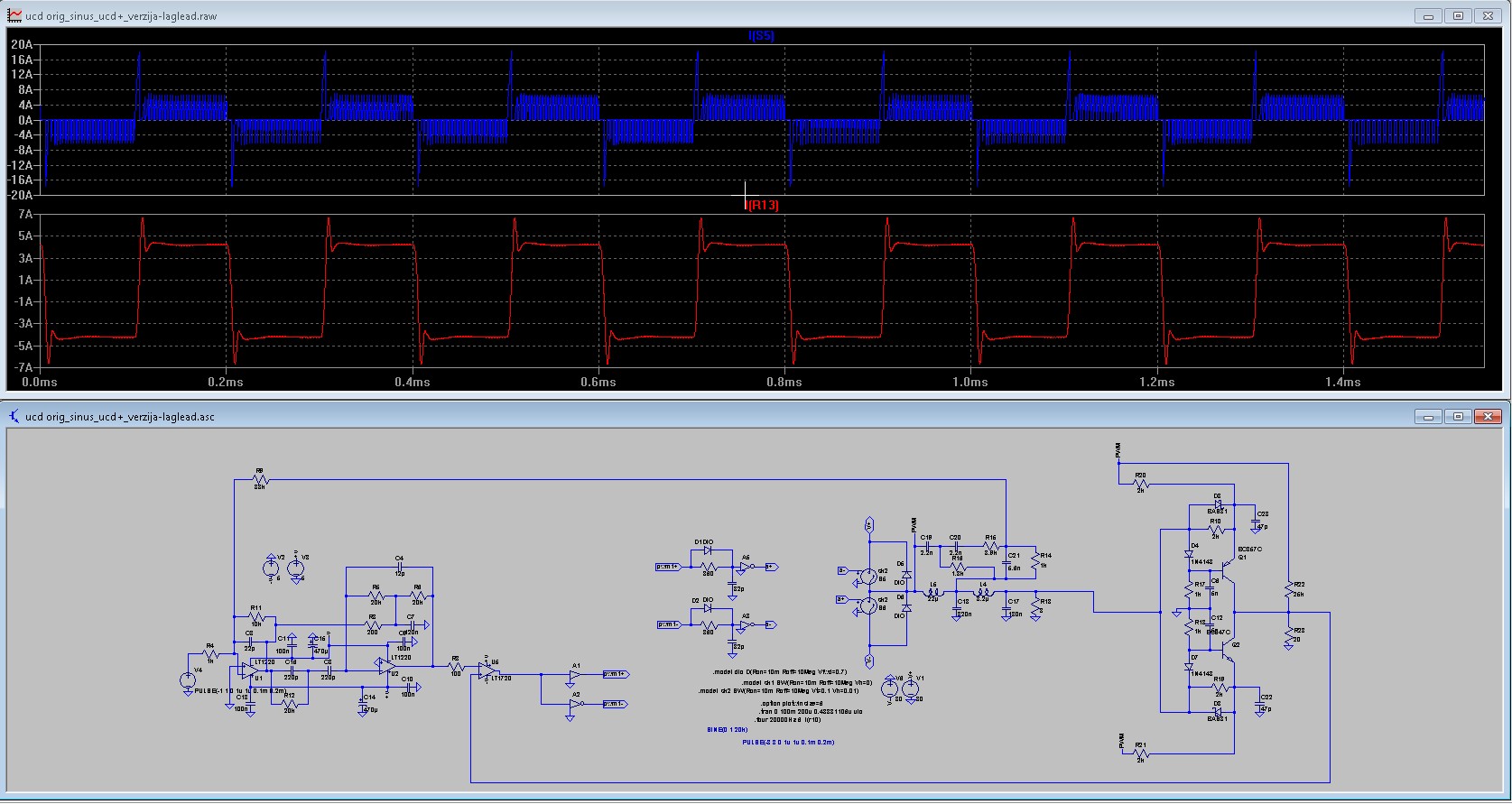Select supply source V1
The width and height of the screenshot is (1512, 804).
coord(910,689)
